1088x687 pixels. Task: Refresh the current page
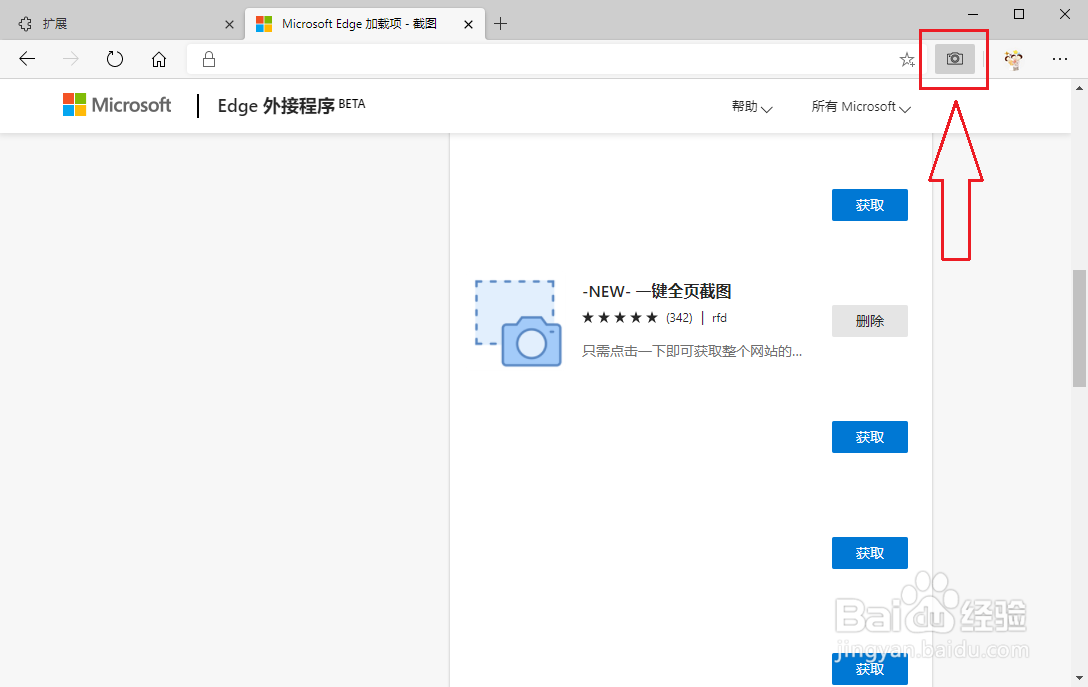114,59
